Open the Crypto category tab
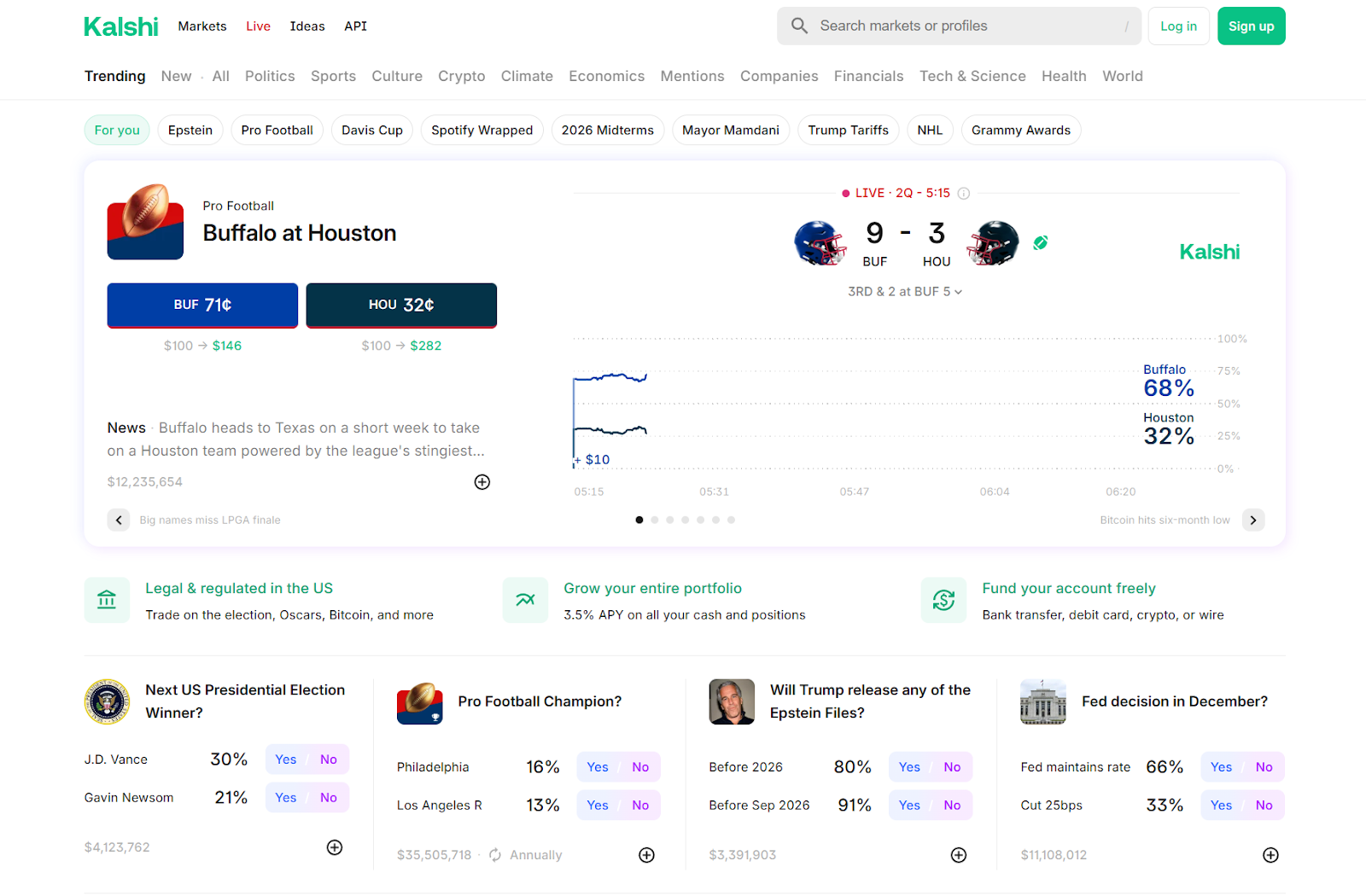1366x896 pixels. tap(461, 76)
